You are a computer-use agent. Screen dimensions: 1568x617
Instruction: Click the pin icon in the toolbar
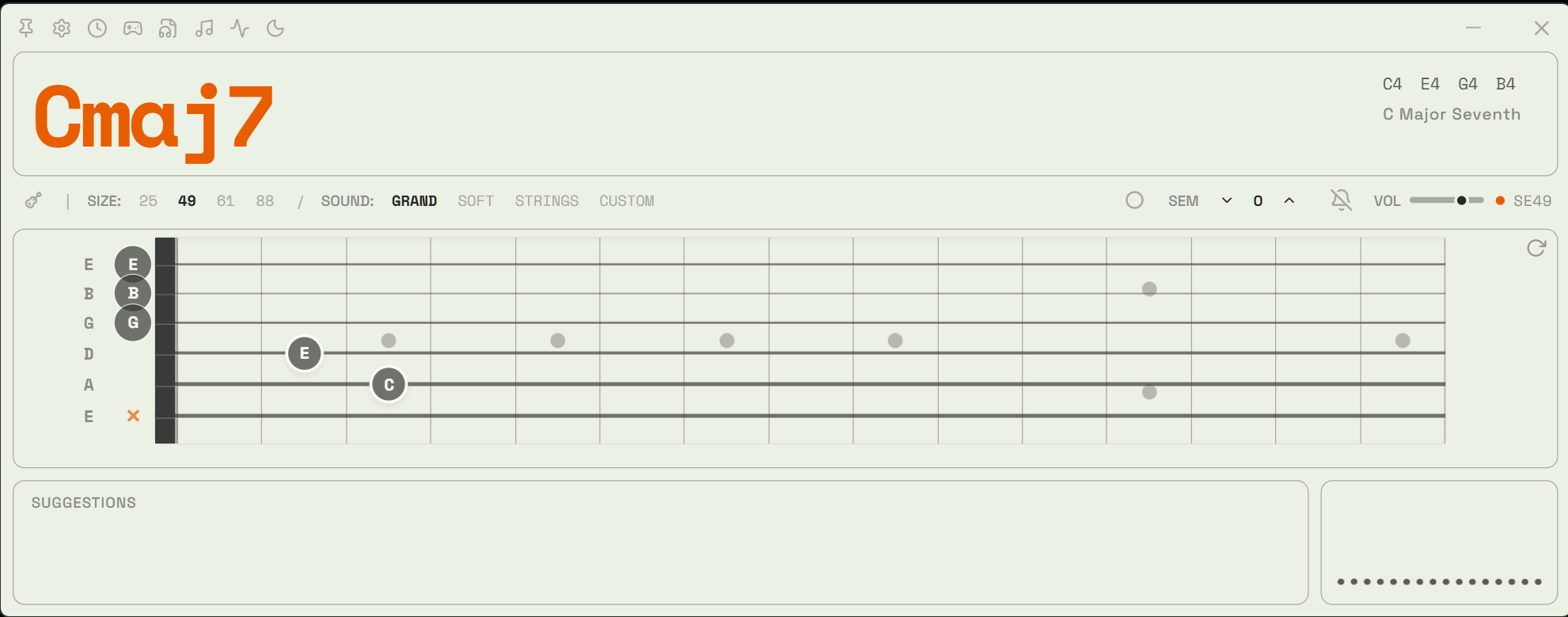[26, 28]
